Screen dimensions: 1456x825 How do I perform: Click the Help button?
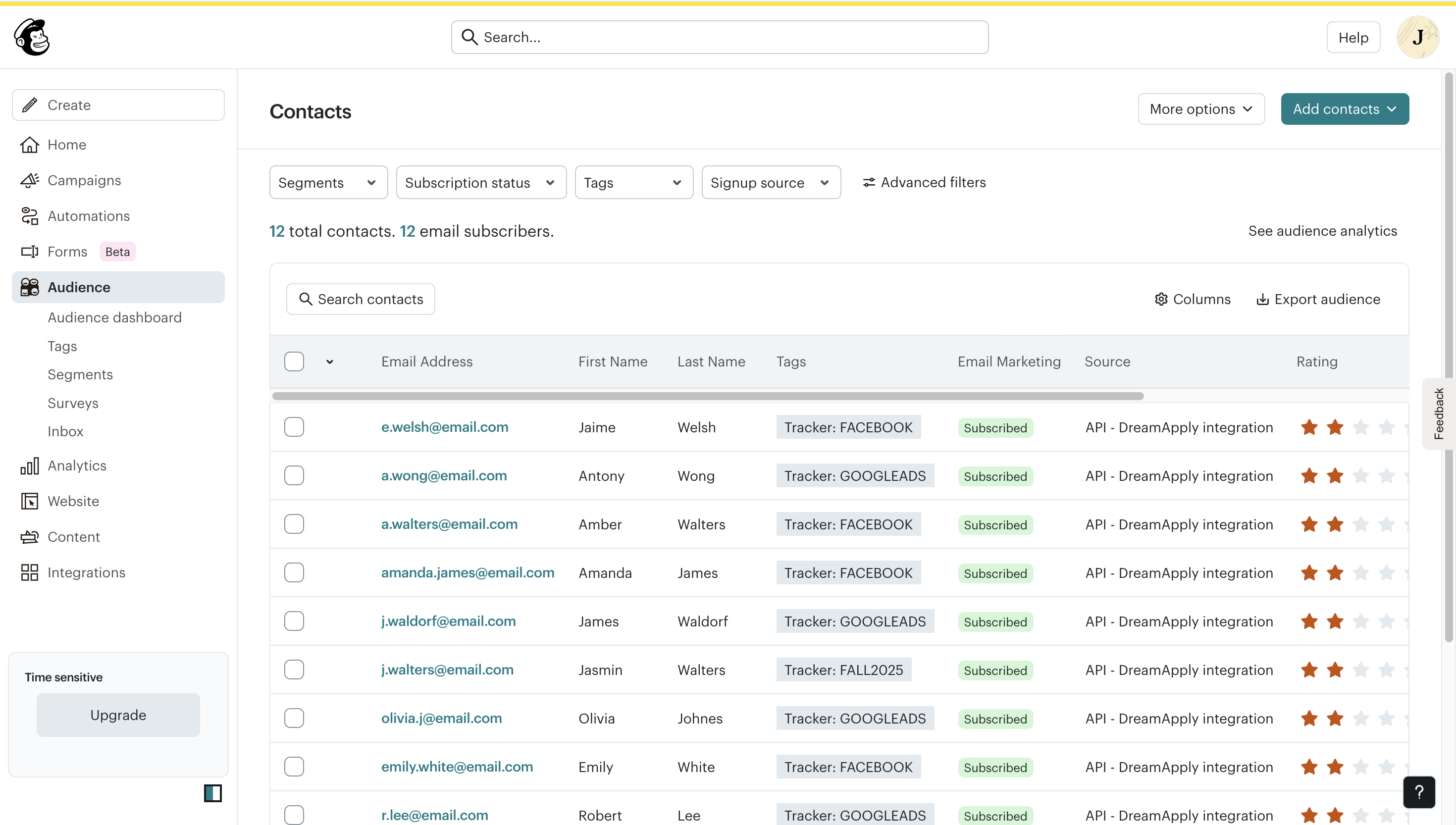[x=1353, y=38]
